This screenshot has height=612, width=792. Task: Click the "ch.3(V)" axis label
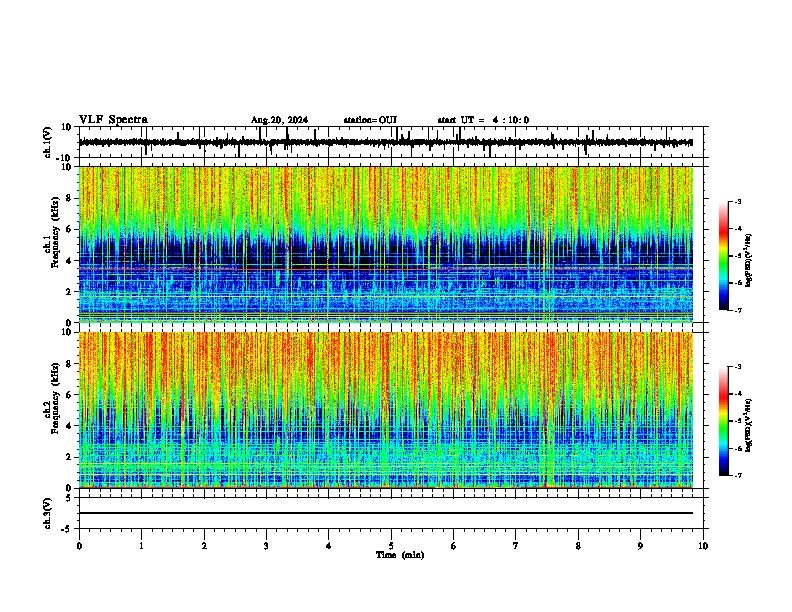tap(48, 513)
